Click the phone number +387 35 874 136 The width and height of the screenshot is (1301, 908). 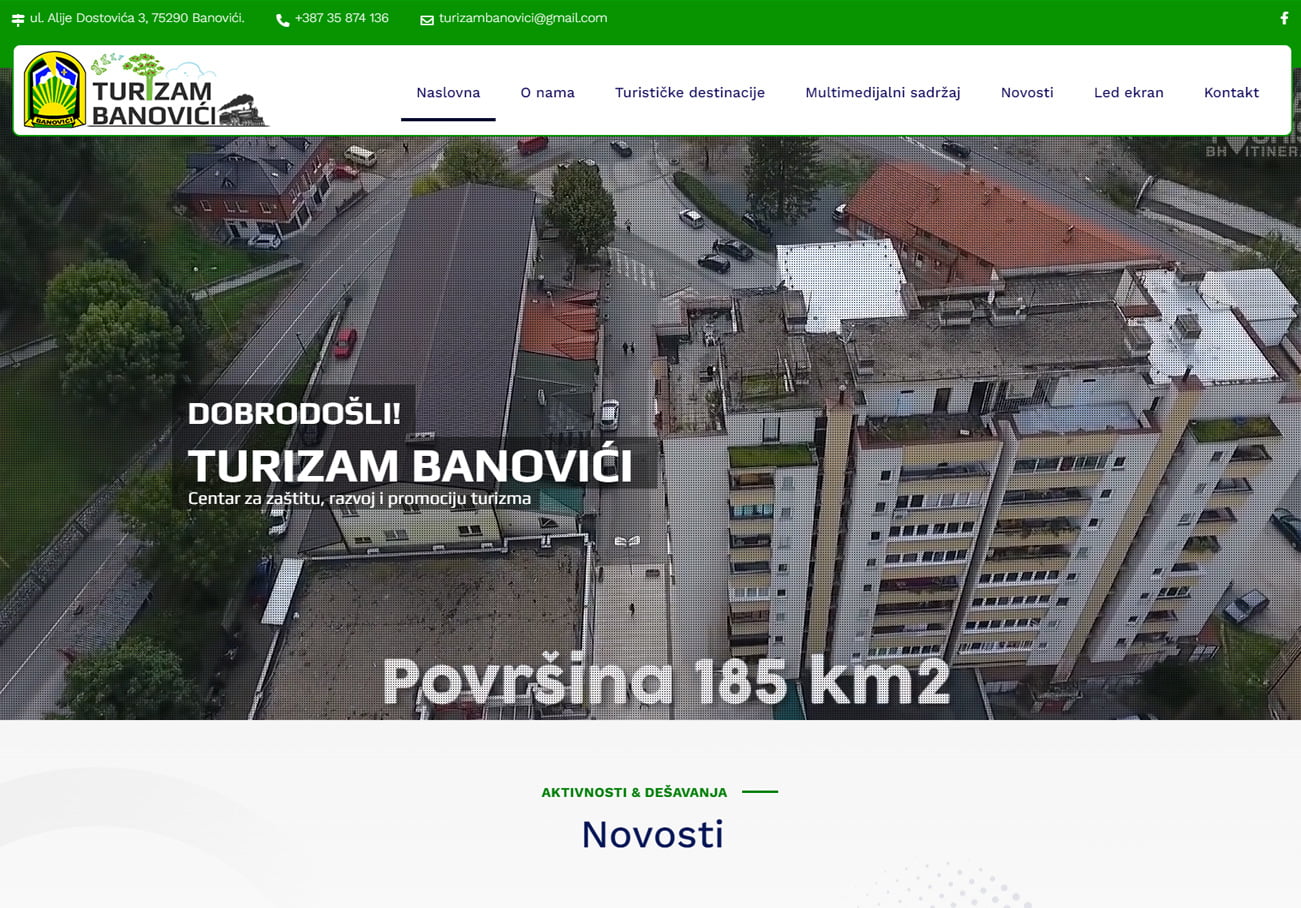tap(341, 18)
